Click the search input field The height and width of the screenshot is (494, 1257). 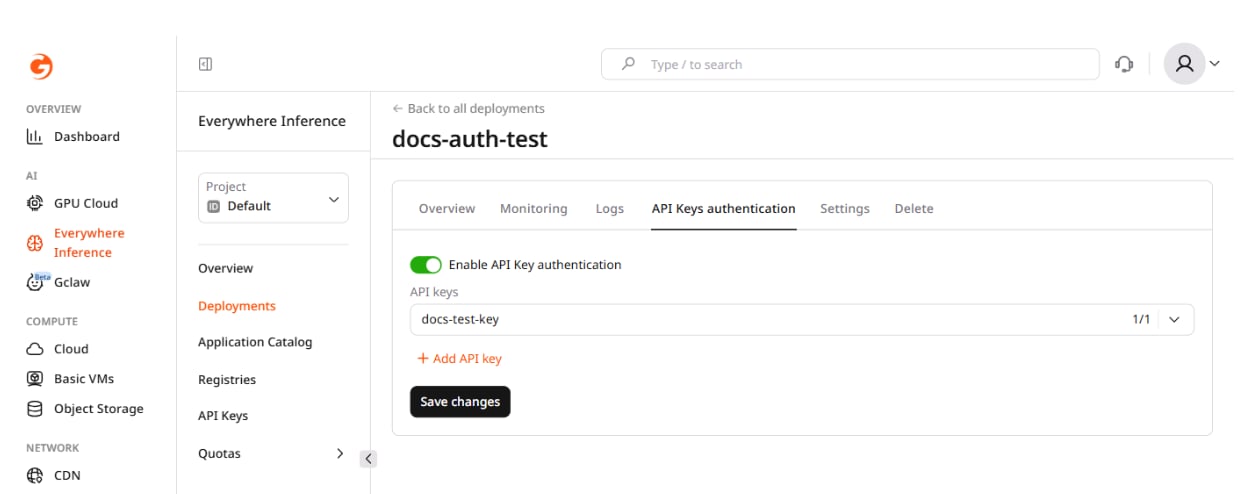pos(850,64)
